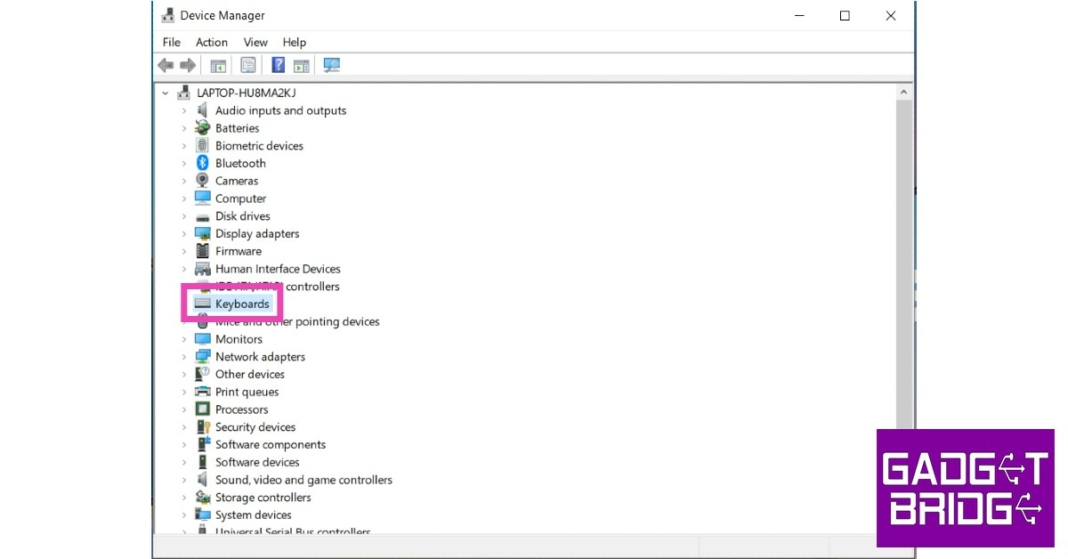This screenshot has height=559, width=1068.
Task: Select the LAPTOP-HU8MA2KJ computer name
Action: click(246, 93)
